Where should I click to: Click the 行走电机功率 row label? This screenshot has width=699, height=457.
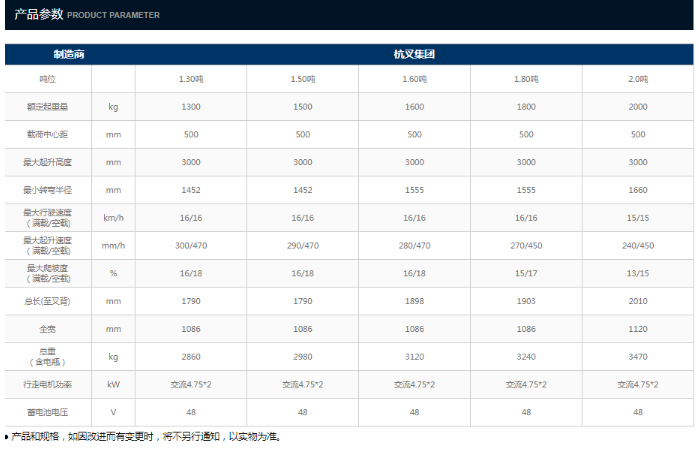[48, 384]
